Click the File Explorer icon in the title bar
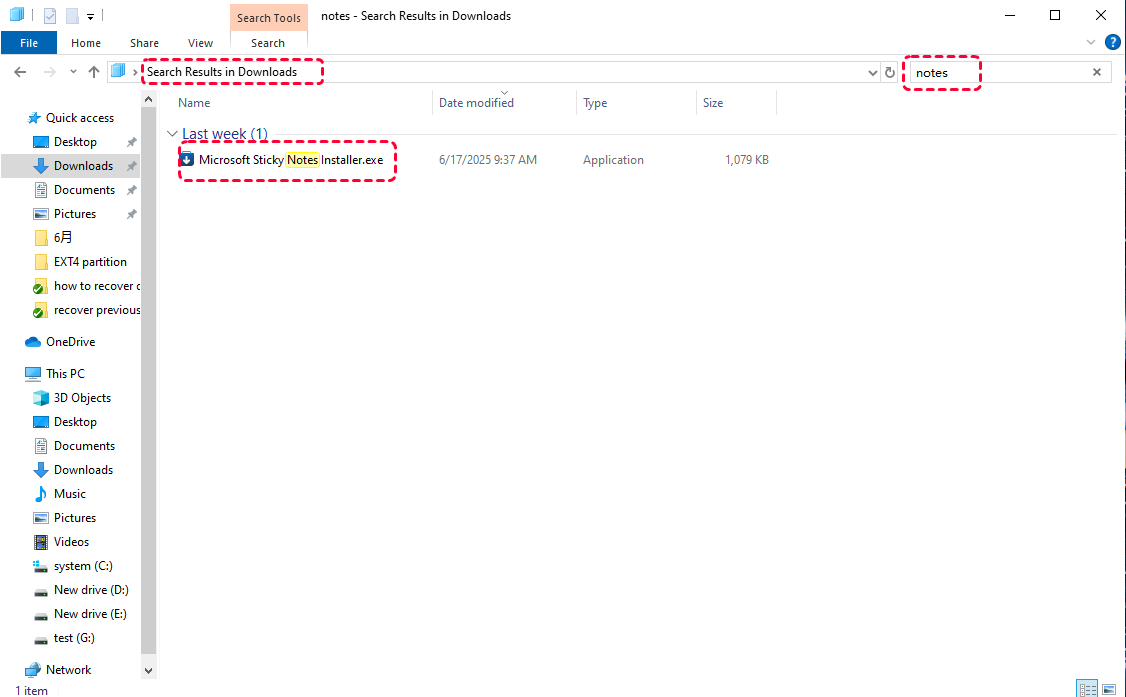 point(17,14)
